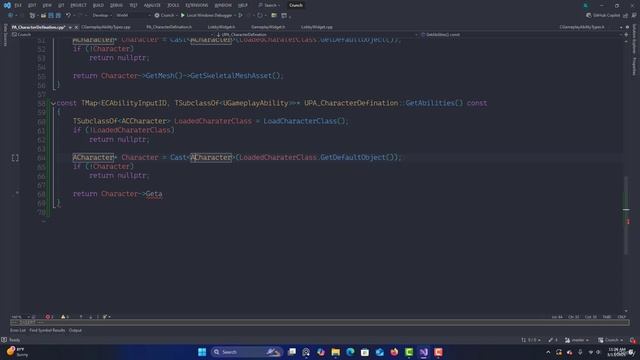
Task: Click the notifications bell in status bar
Action: tap(633, 340)
